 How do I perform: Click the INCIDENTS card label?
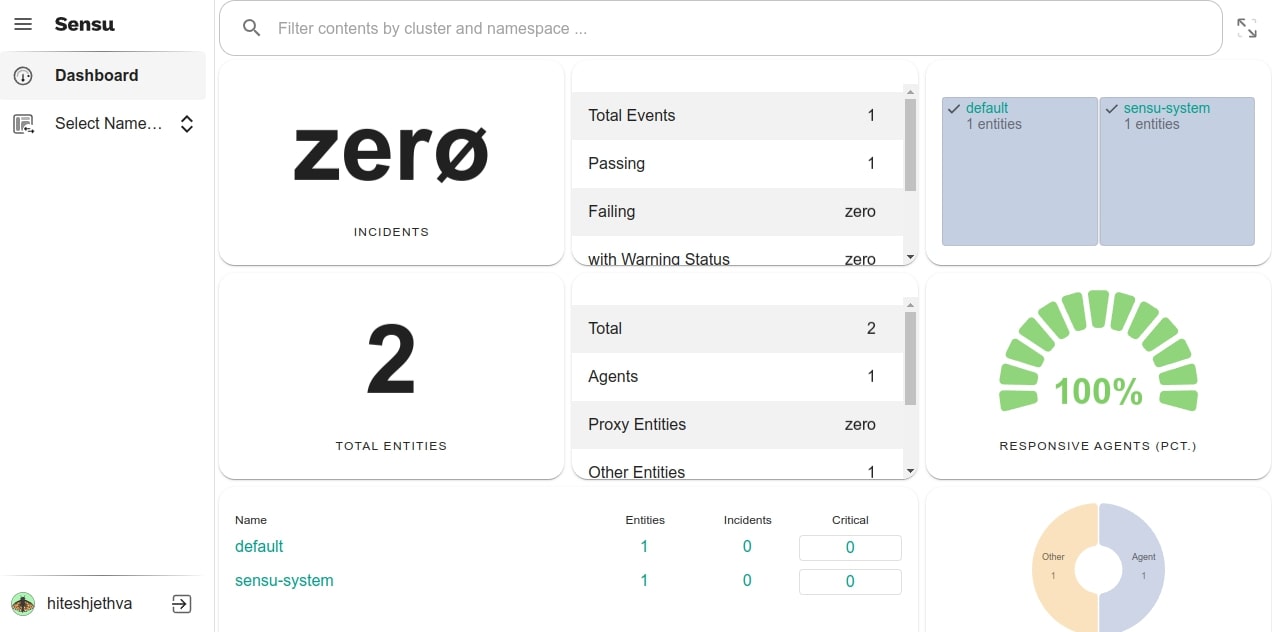[x=391, y=232]
